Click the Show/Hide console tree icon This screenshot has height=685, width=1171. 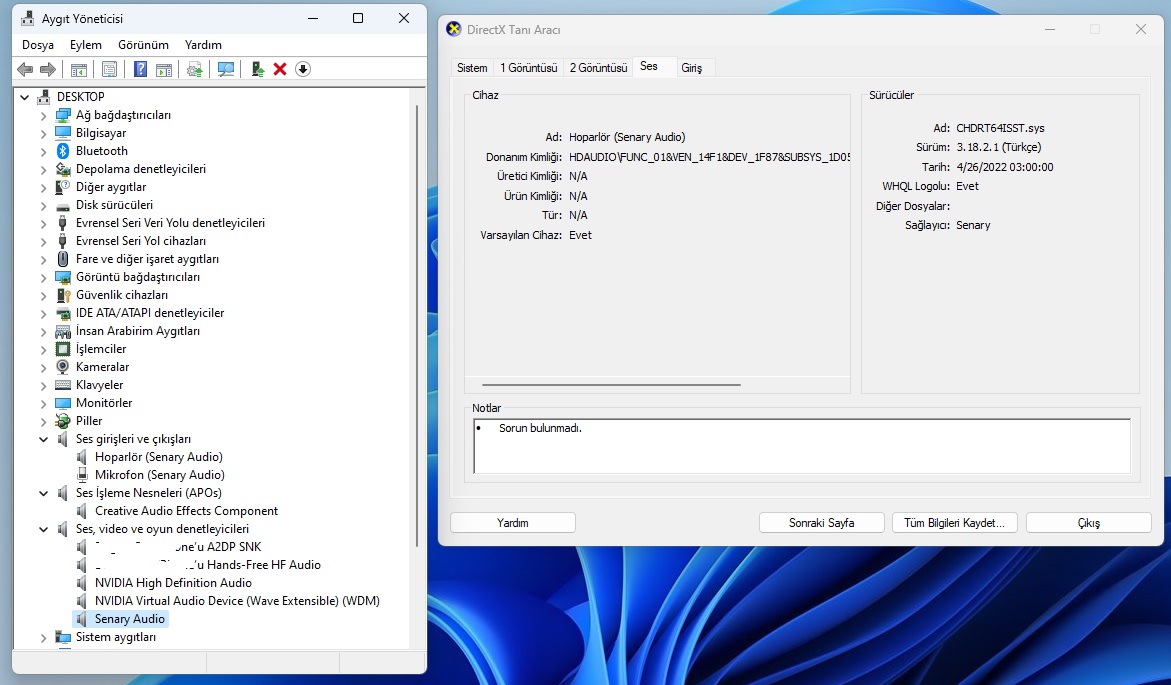coord(78,69)
